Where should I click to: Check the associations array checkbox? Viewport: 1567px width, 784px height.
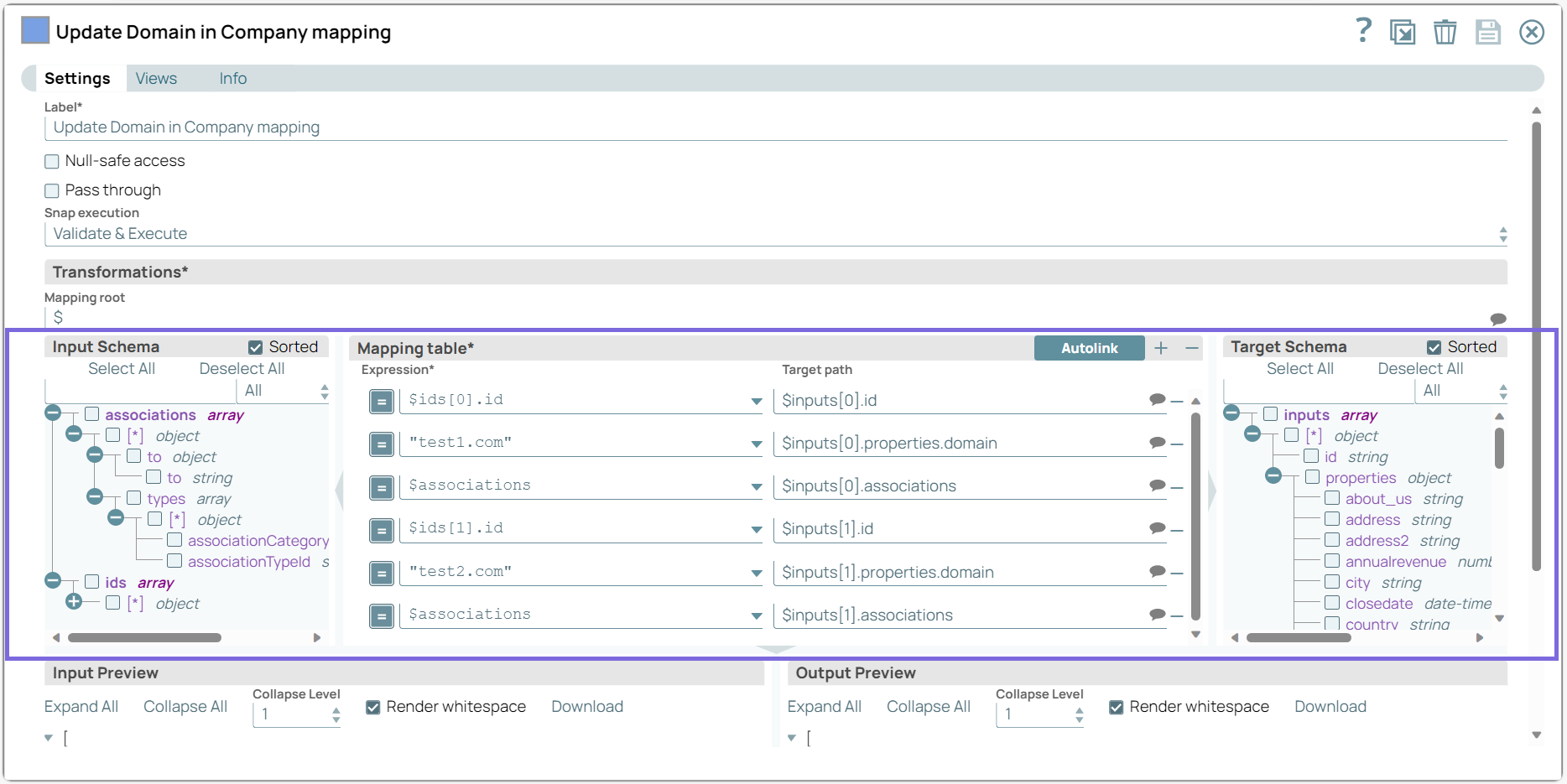click(x=92, y=414)
